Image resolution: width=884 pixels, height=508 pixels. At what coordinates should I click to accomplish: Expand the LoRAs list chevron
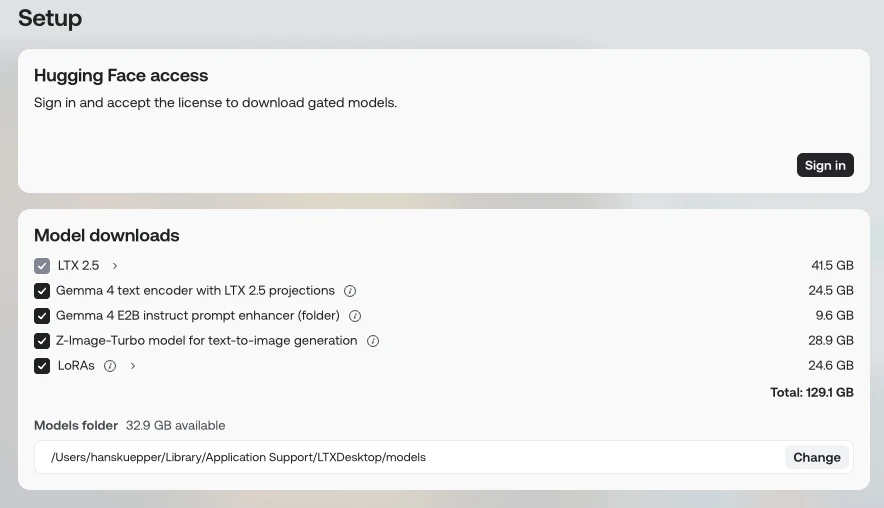click(133, 366)
